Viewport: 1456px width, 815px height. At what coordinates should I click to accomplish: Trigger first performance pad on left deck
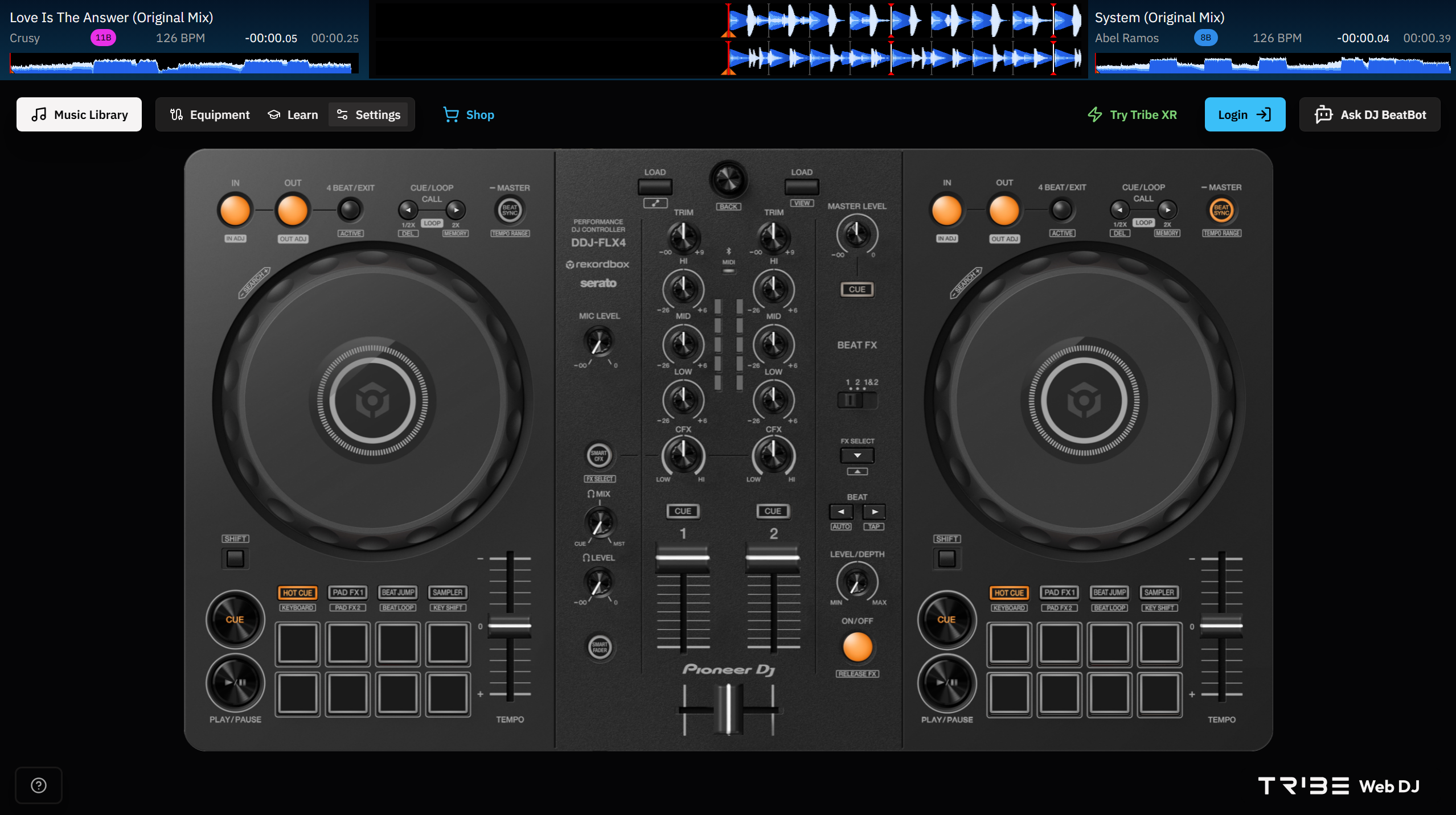click(x=297, y=644)
